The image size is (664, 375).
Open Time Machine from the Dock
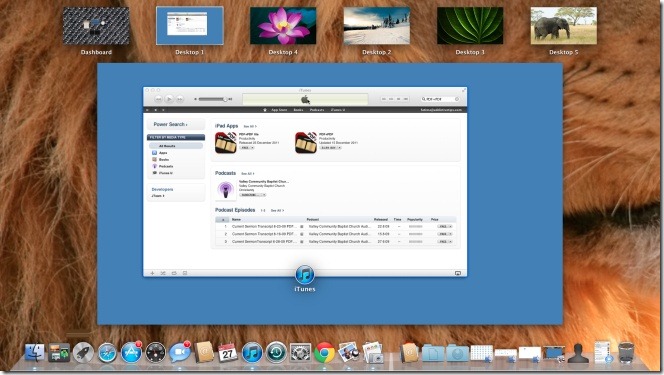point(276,353)
